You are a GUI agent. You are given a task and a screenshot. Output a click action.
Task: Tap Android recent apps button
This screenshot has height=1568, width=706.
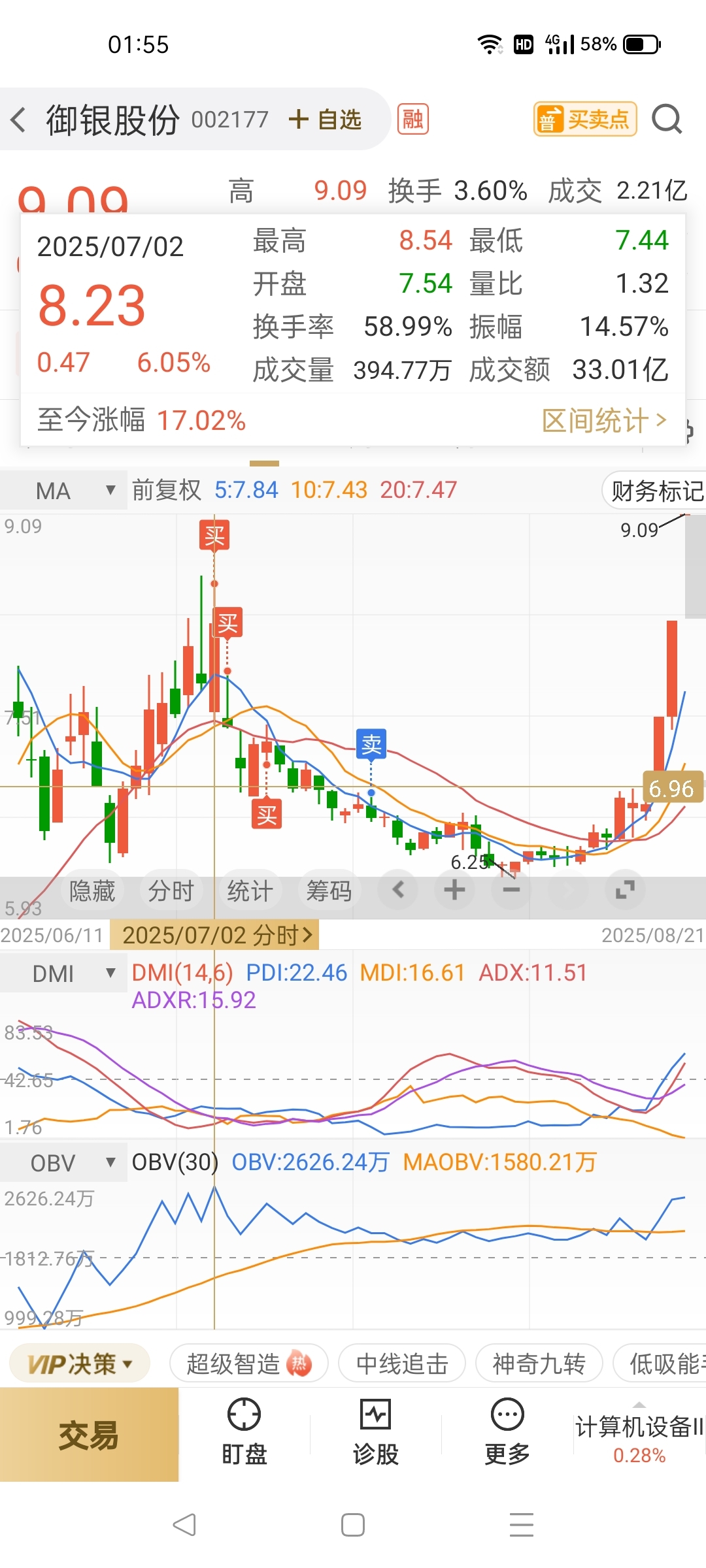[x=522, y=1525]
